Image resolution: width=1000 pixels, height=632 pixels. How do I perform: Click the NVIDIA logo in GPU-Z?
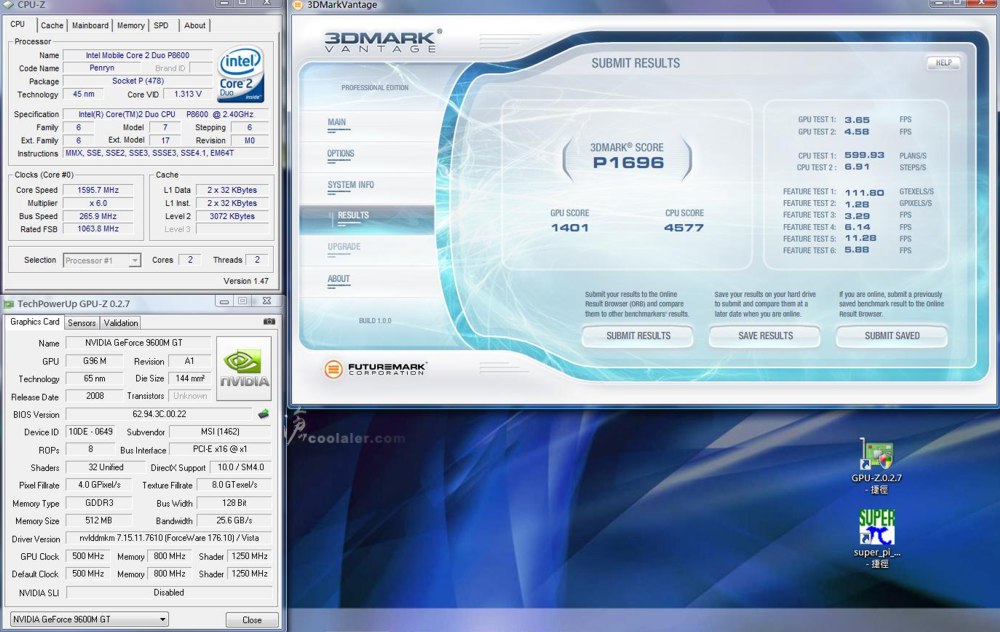pyautogui.click(x=244, y=369)
